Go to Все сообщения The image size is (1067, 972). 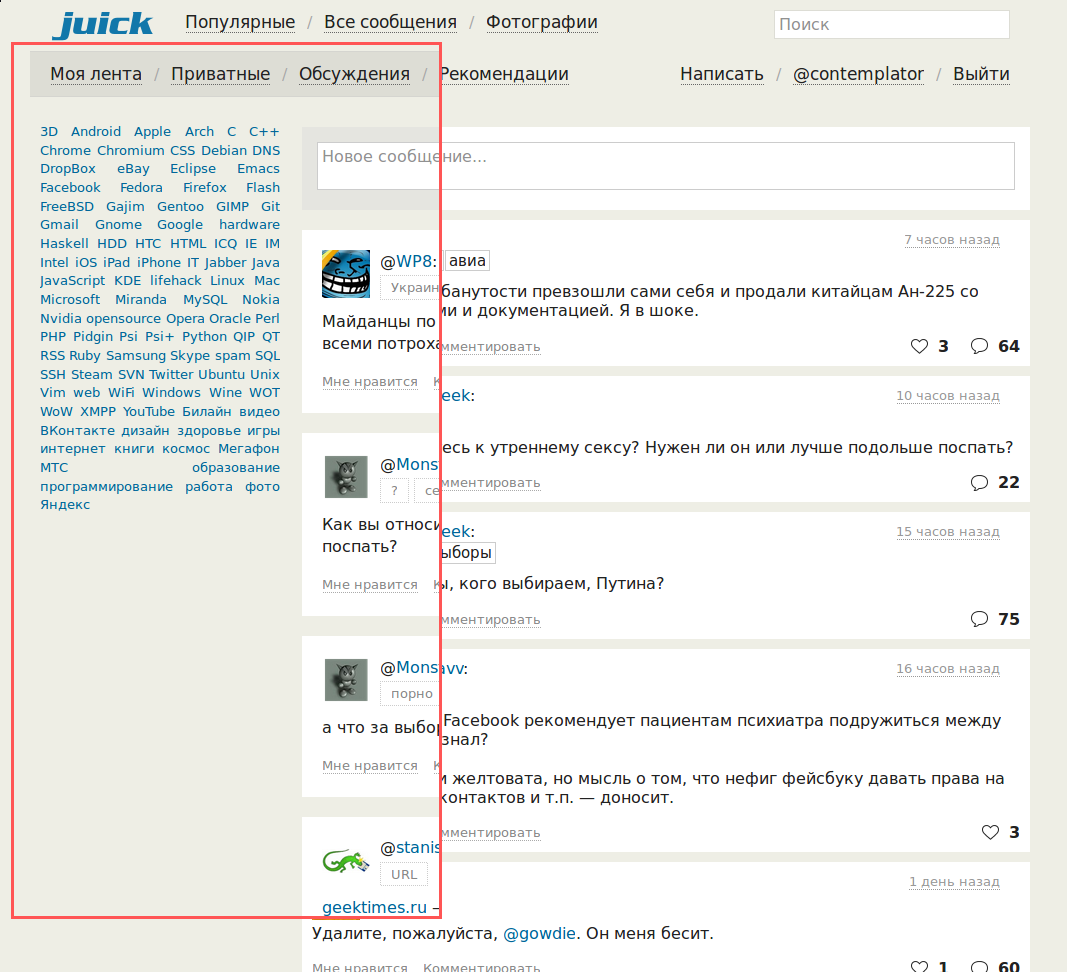click(391, 22)
